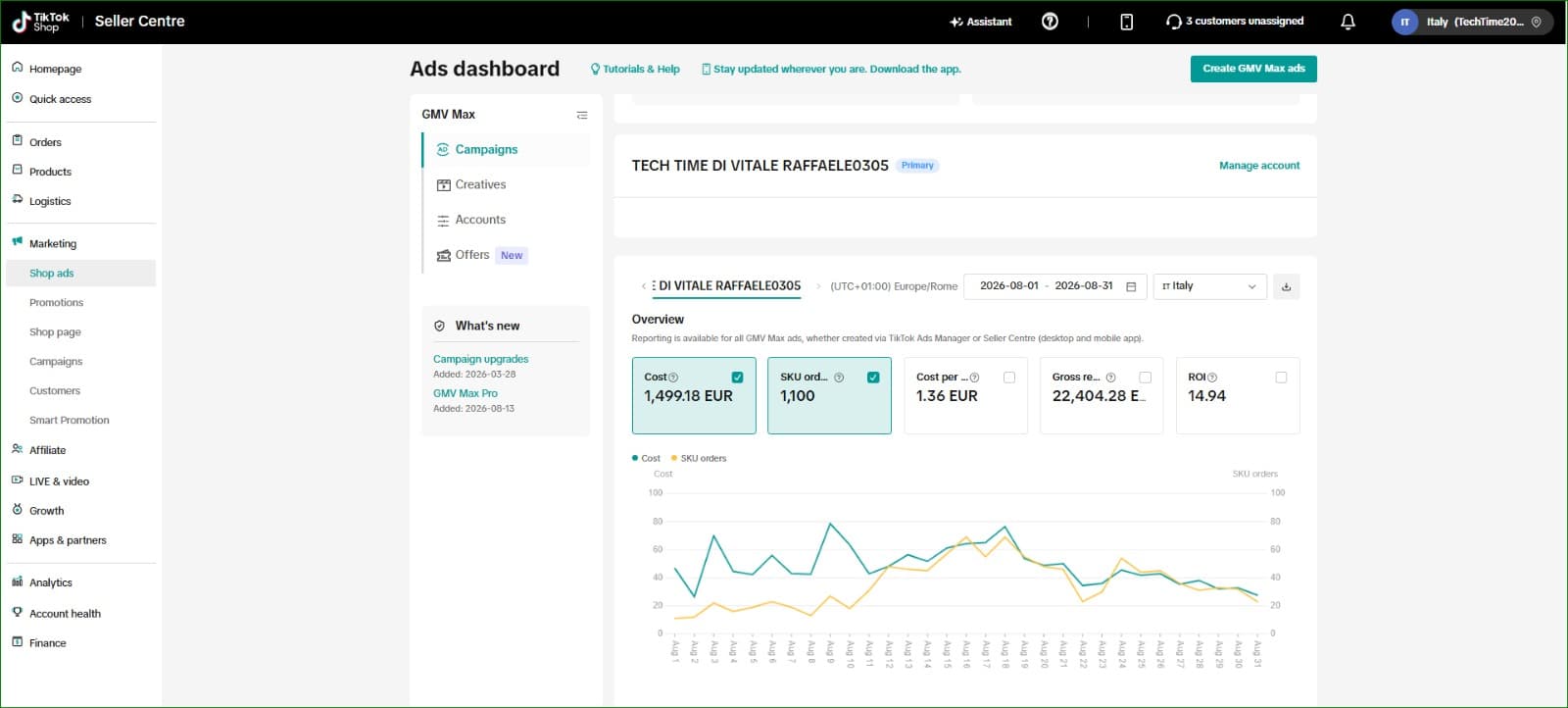Click the location pin icon in account pill
1568x708 pixels.
click(1537, 22)
